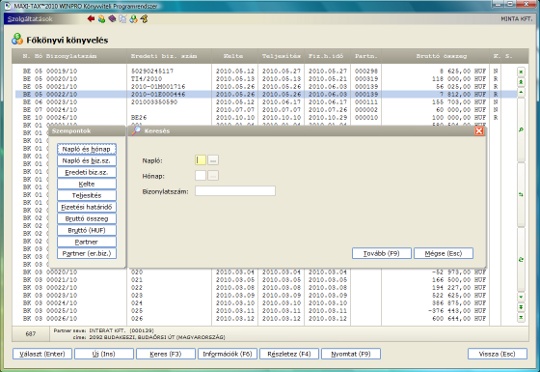The height and width of the screenshot is (372, 540).
Task: Select row BK 03 00024/10
Action: tap(266, 303)
